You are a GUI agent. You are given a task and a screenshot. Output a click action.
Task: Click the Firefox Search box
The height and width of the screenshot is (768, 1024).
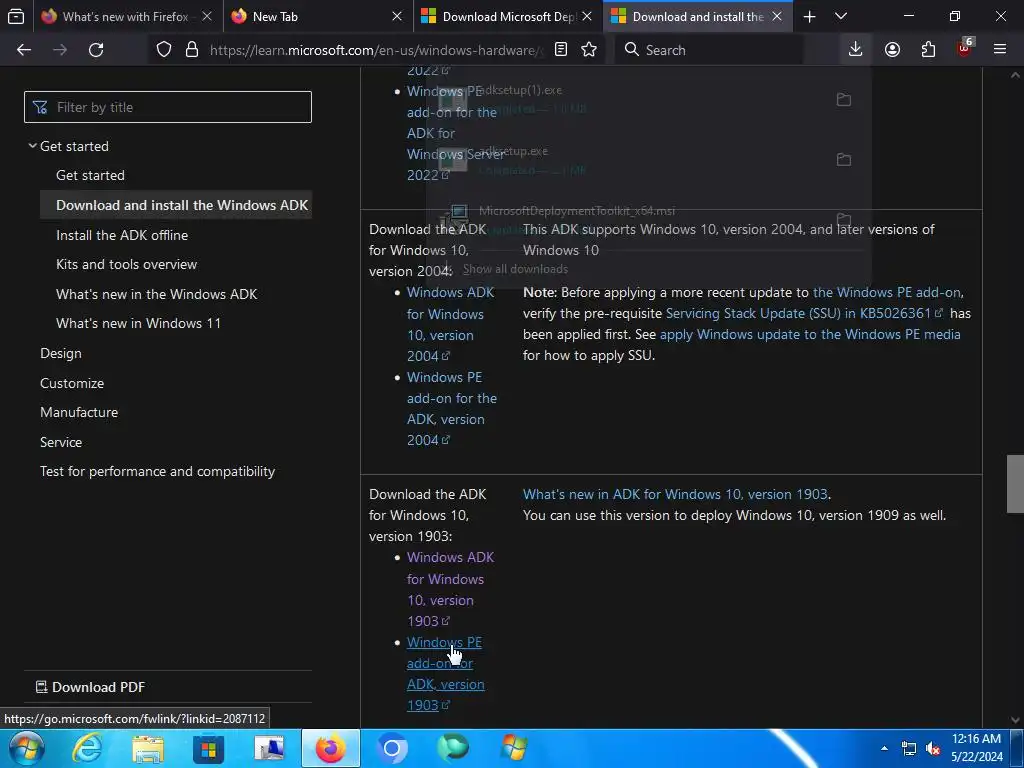(x=709, y=50)
